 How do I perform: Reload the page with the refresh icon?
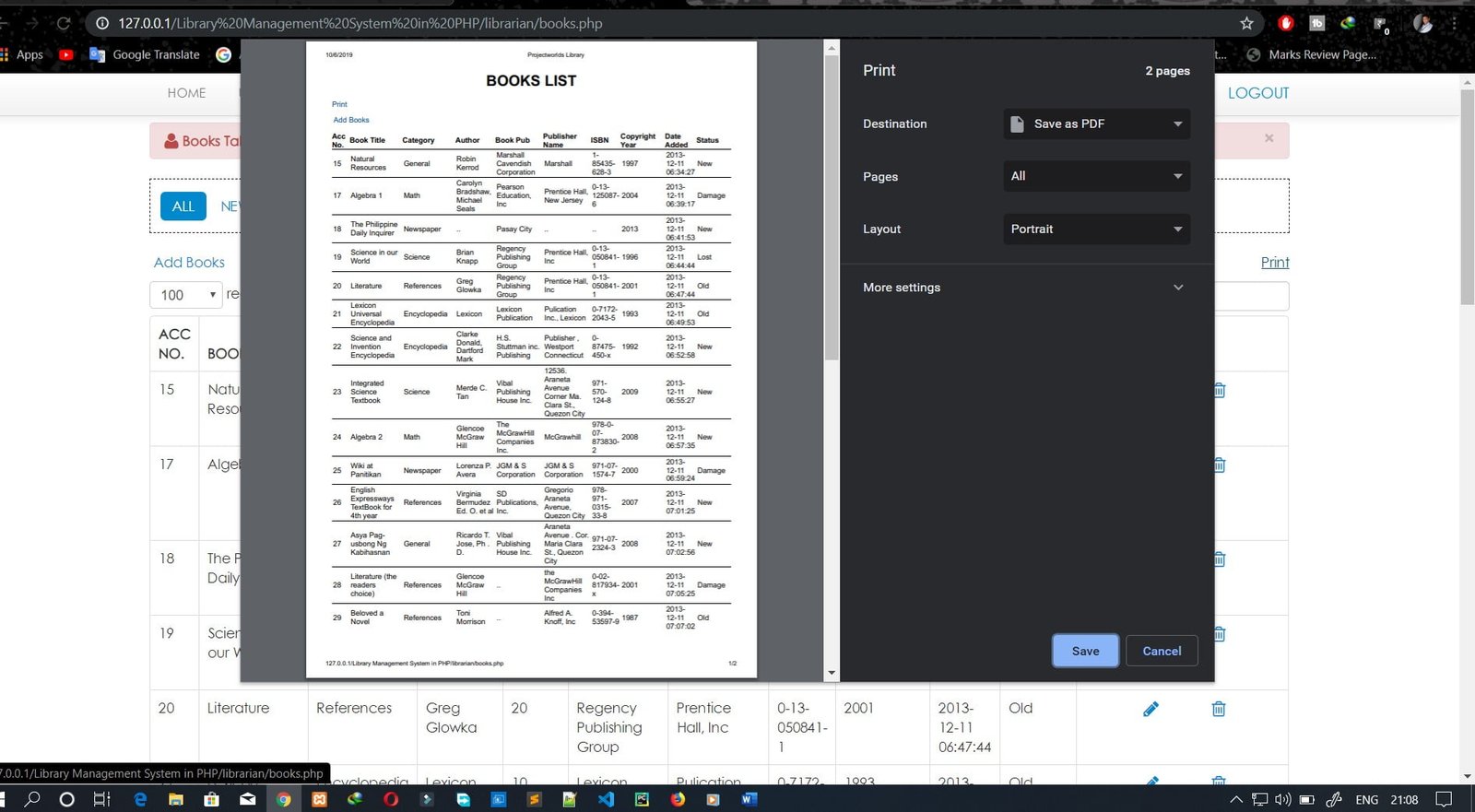tap(64, 23)
